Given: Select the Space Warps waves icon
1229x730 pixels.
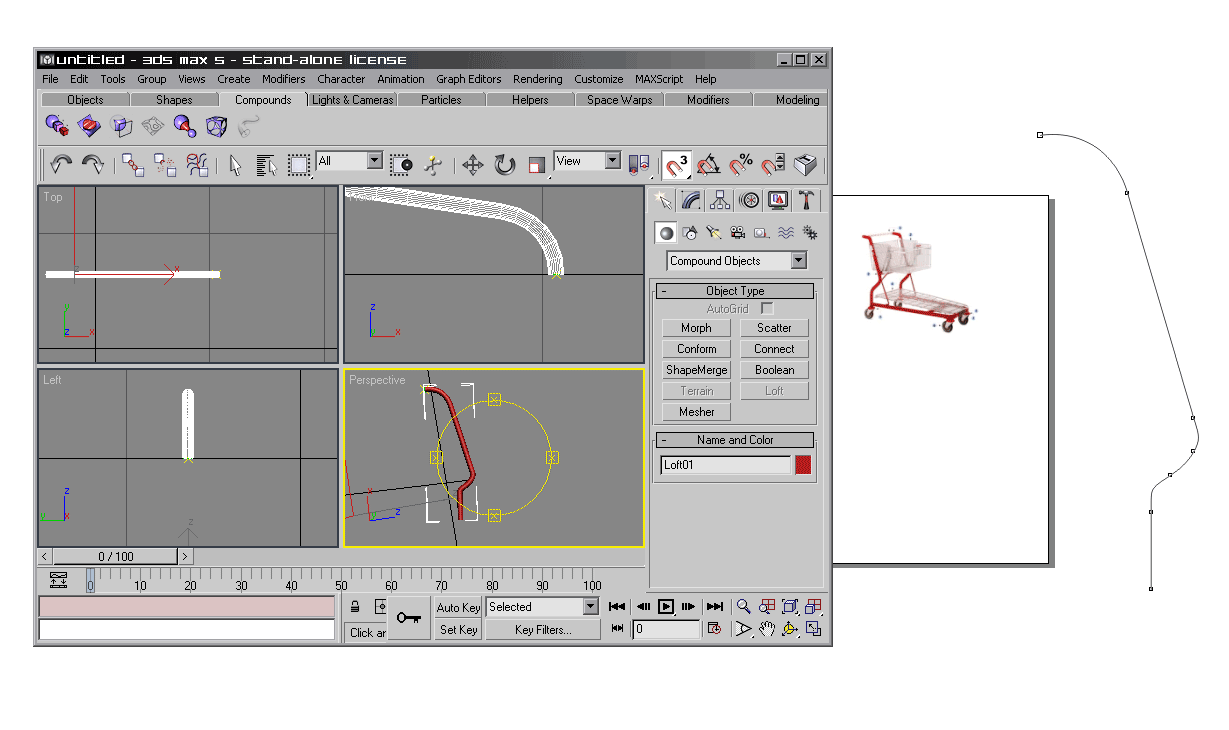Looking at the screenshot, I should pos(786,233).
